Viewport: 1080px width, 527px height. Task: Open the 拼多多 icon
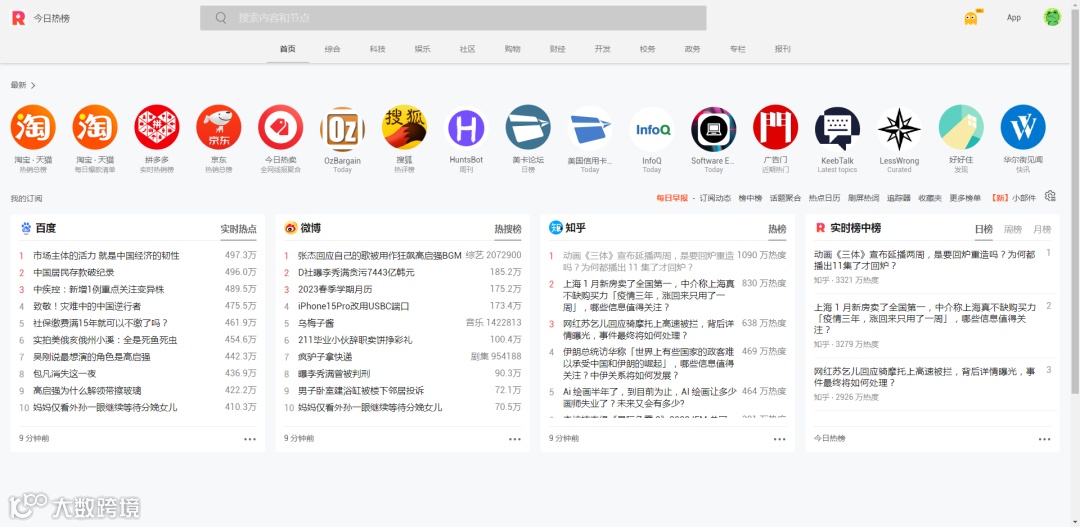(157, 127)
